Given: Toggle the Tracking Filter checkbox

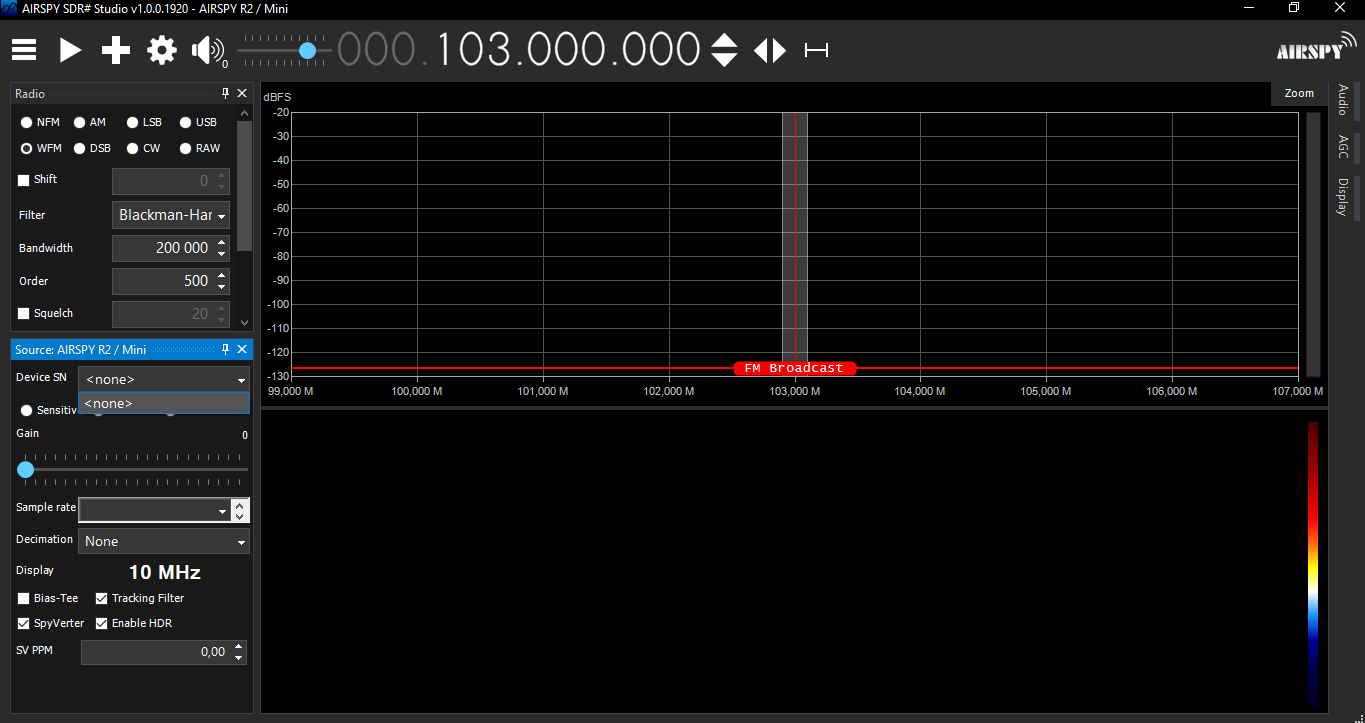Looking at the screenshot, I should [x=101, y=598].
